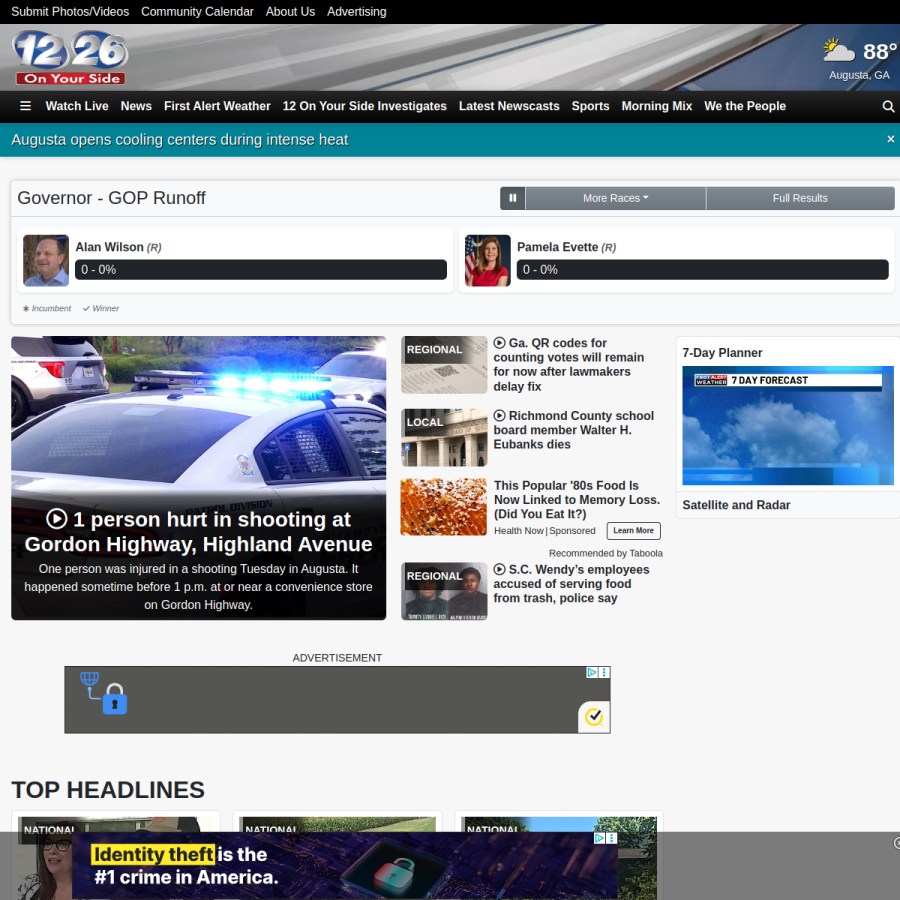Click the Governor - GOP Runoff title
900x900 pixels.
pos(111,198)
